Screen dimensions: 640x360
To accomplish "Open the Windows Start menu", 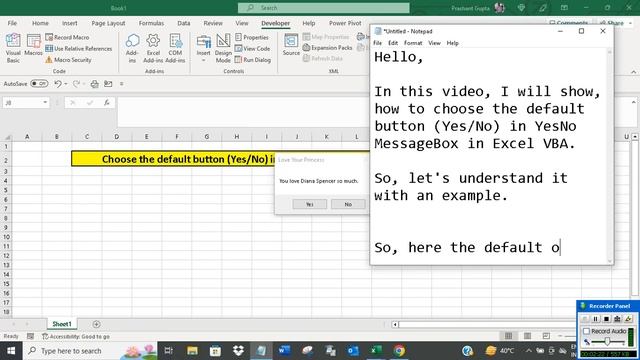I will [x=11, y=351].
